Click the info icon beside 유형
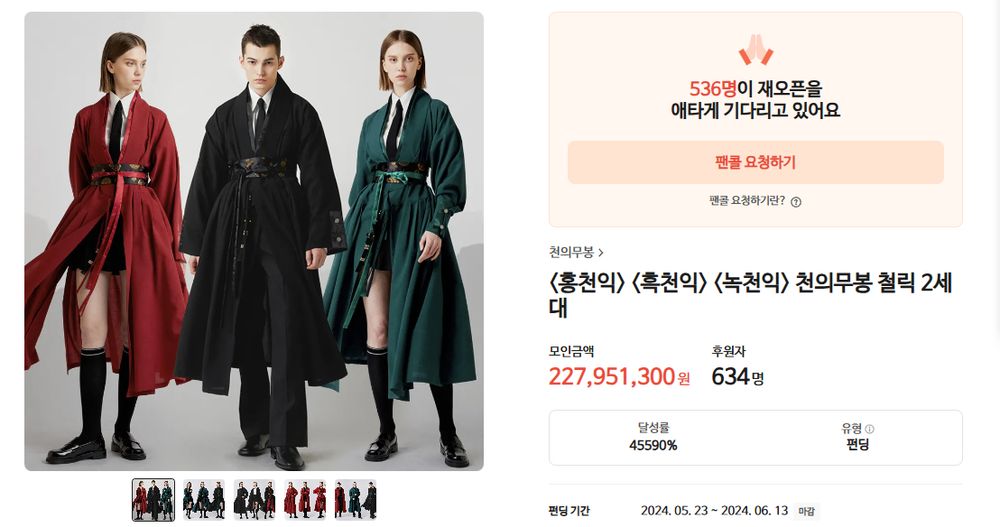The width and height of the screenshot is (1000, 527). pos(870,429)
